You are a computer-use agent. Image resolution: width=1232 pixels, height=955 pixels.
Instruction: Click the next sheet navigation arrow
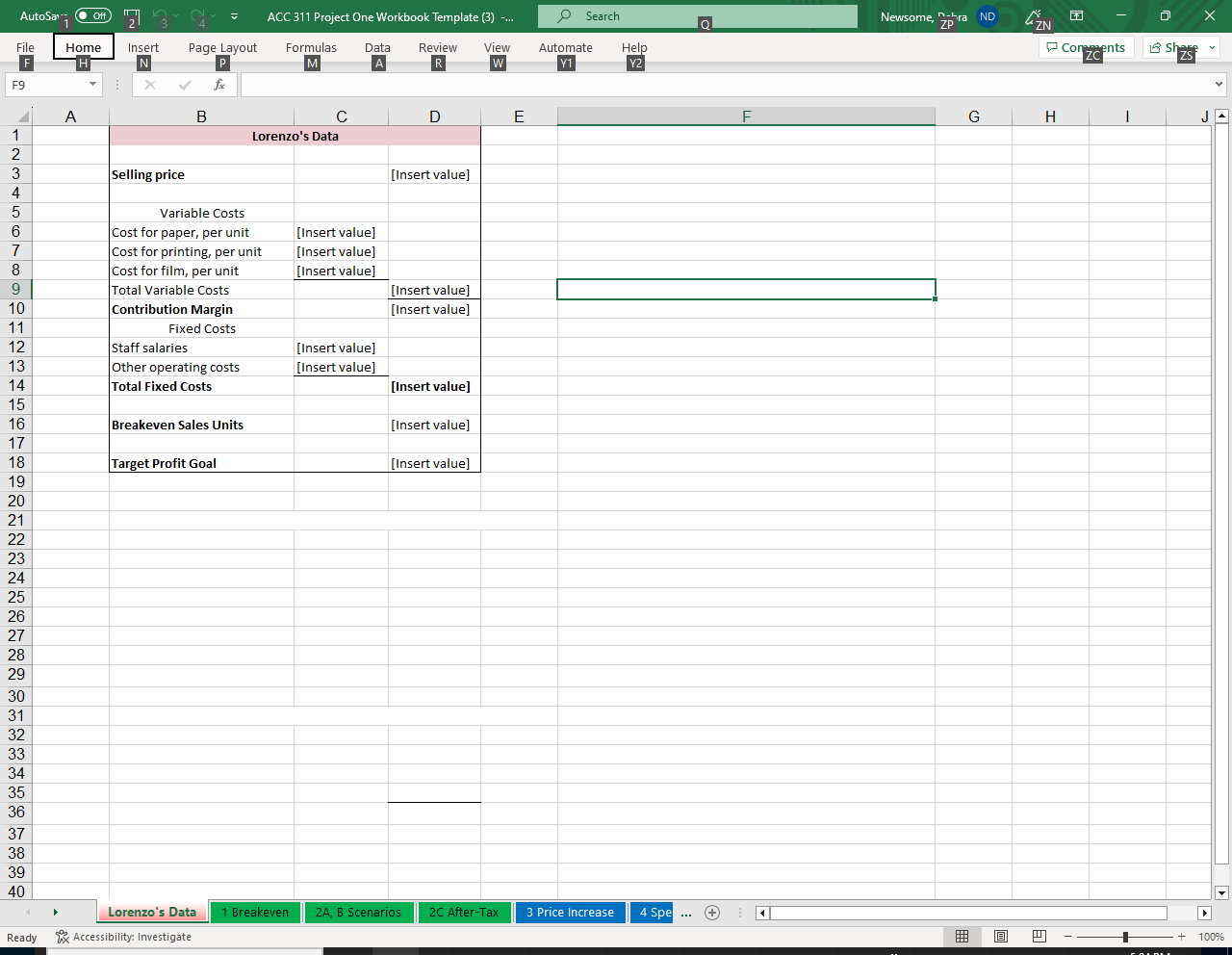(55, 912)
